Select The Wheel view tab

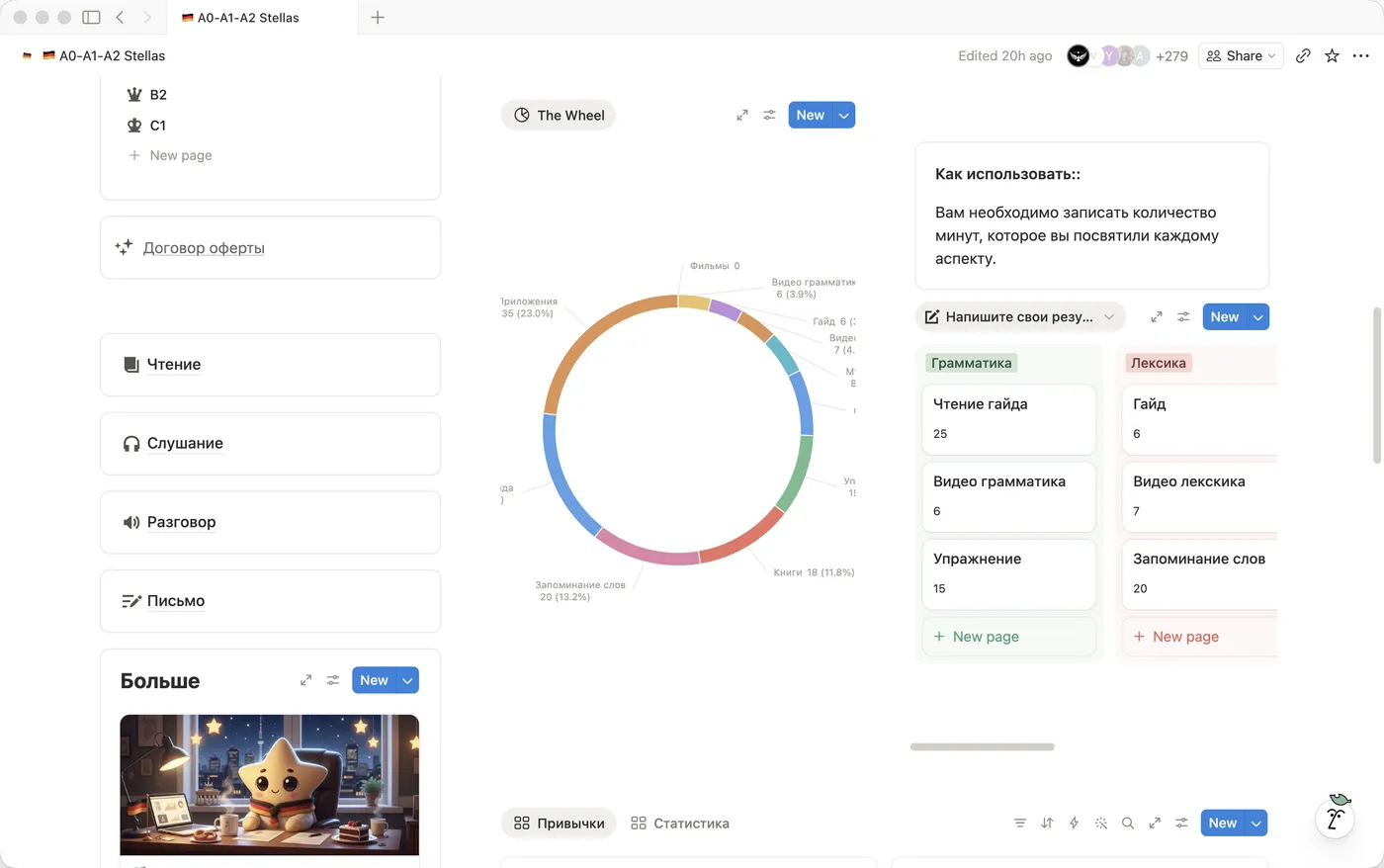tap(559, 116)
